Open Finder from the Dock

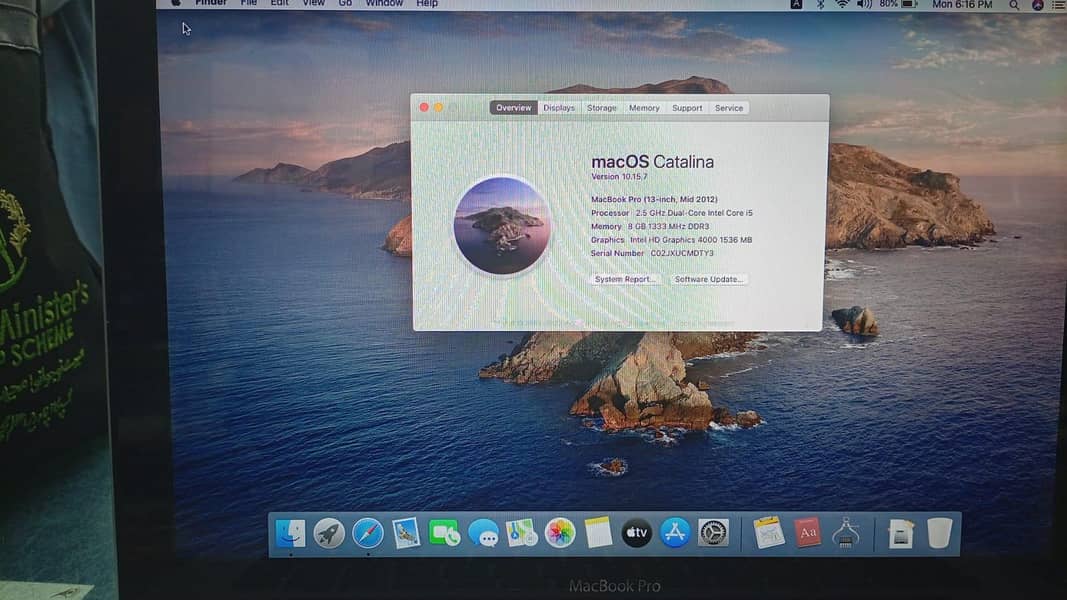291,533
